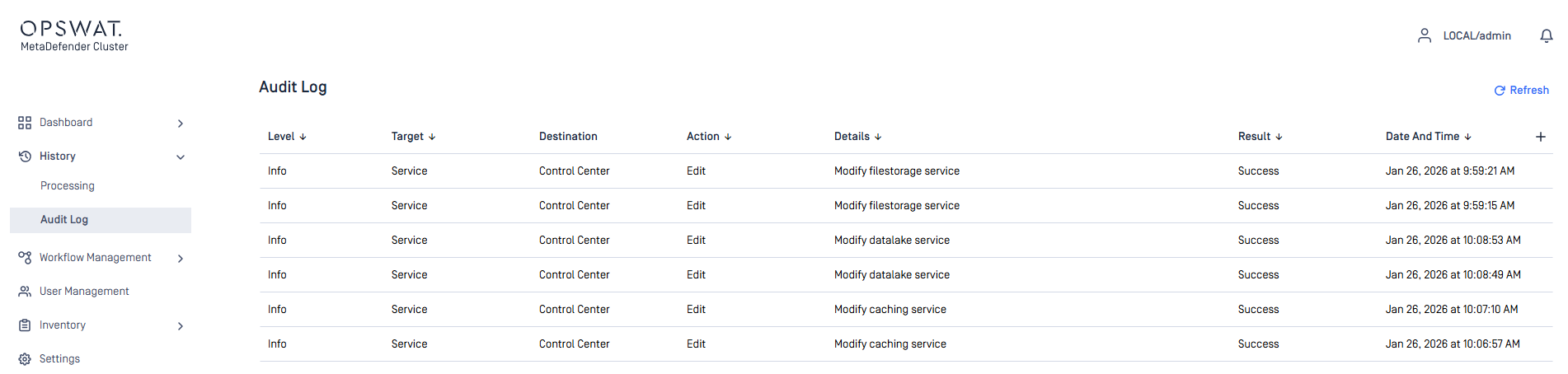Click the user profile icon
Image resolution: width=1568 pixels, height=374 pixels.
pyautogui.click(x=1424, y=35)
